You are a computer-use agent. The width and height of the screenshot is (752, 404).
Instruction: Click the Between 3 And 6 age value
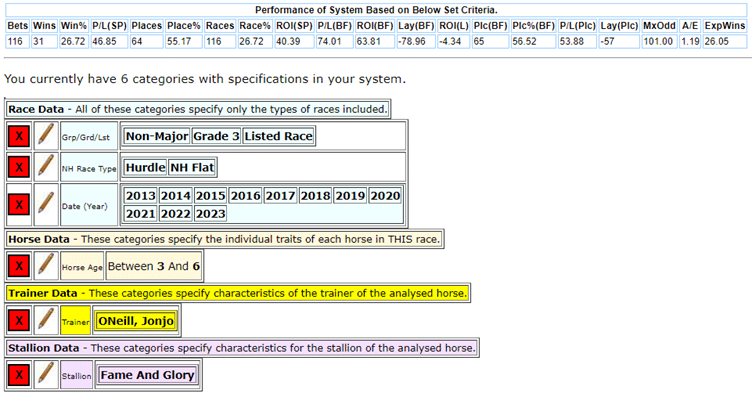click(153, 266)
